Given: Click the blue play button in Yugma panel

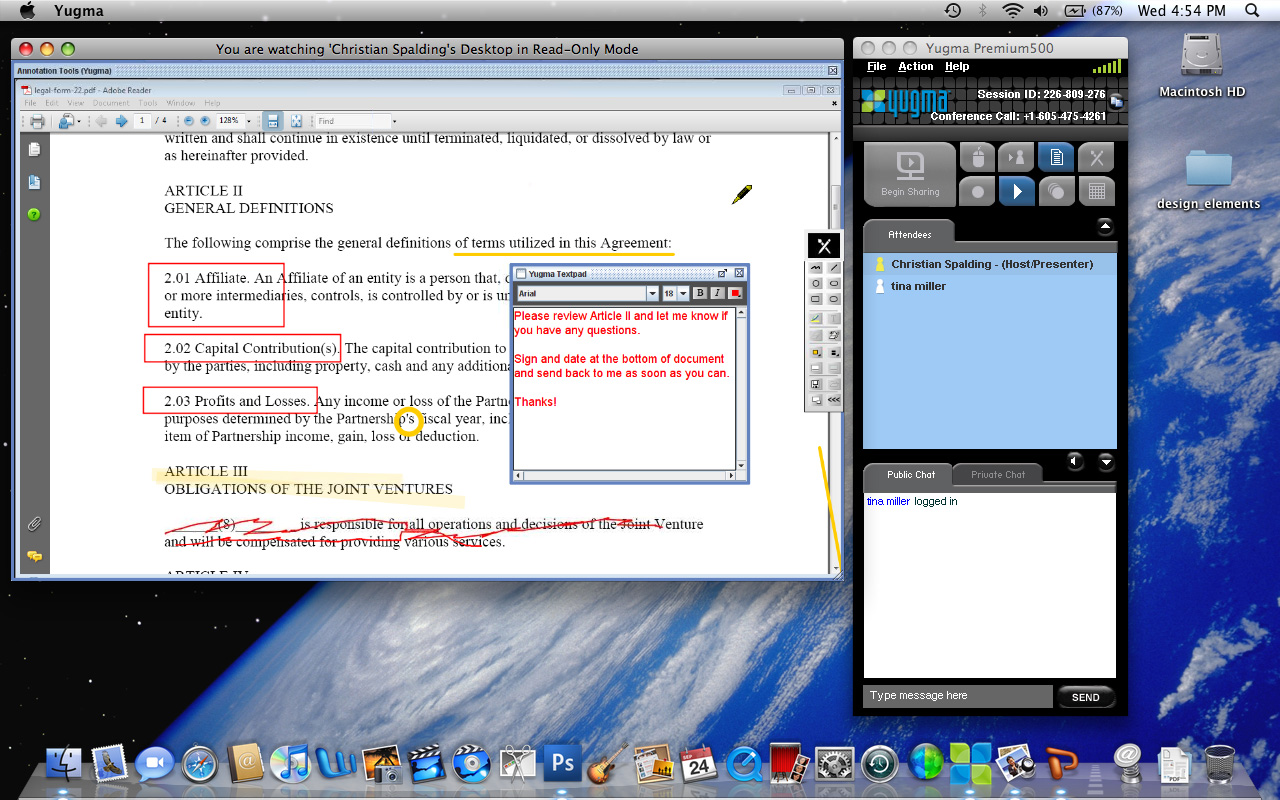Looking at the screenshot, I should (1017, 191).
